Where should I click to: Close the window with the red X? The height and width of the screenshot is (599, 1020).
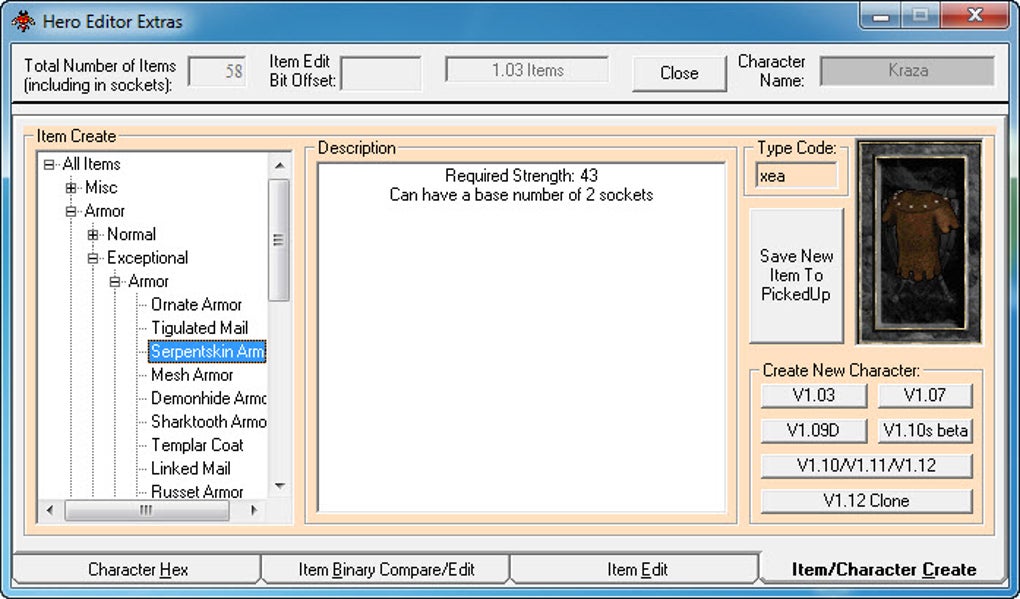click(x=974, y=16)
